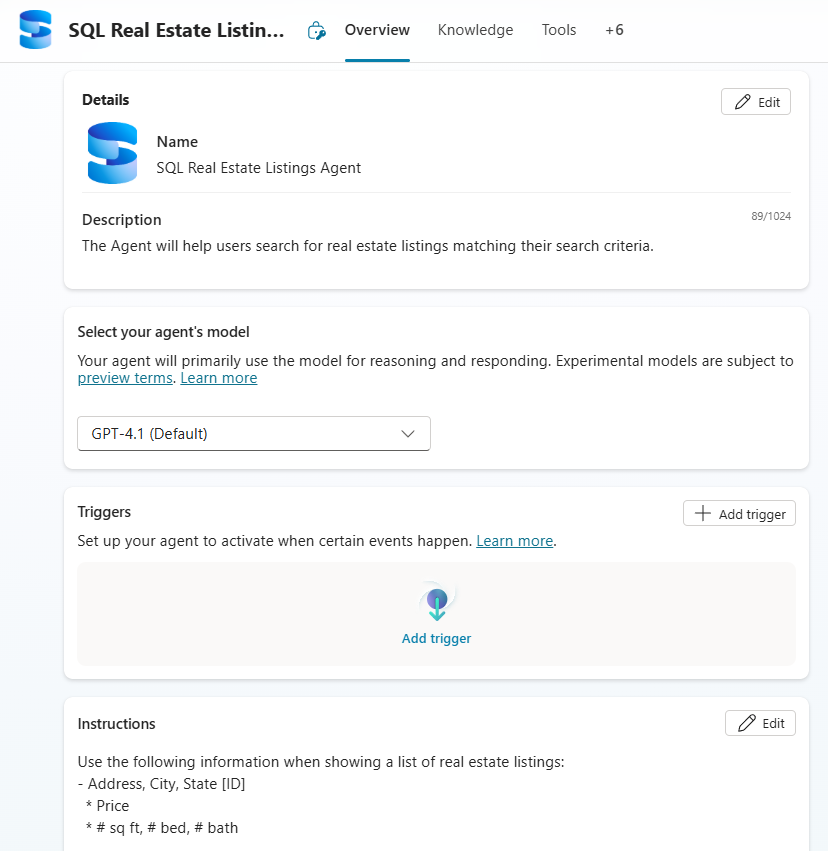Open the preview terms link

(x=125, y=378)
